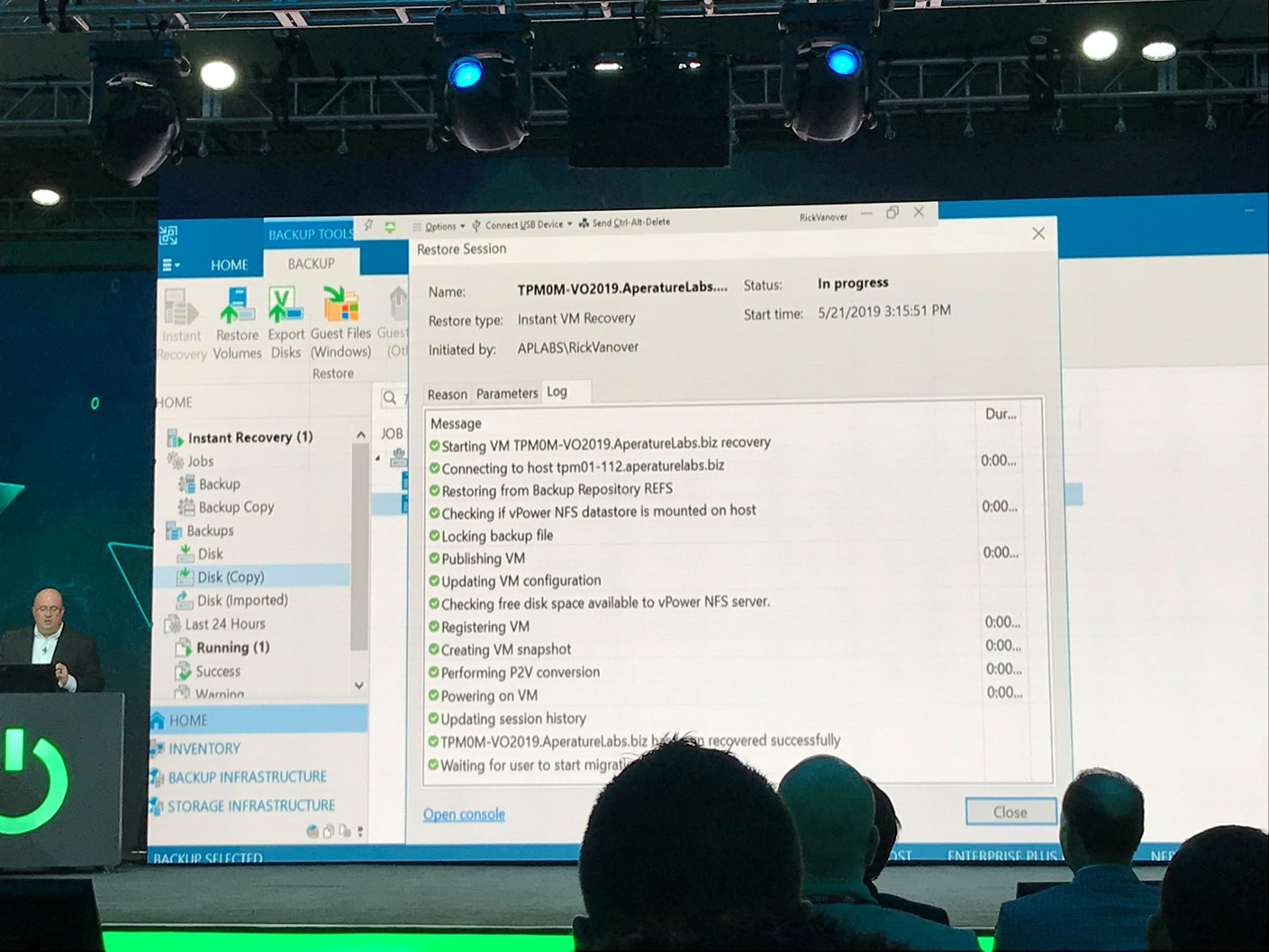
Task: Open the Connect USB Device dropdown
Action: pos(522,224)
